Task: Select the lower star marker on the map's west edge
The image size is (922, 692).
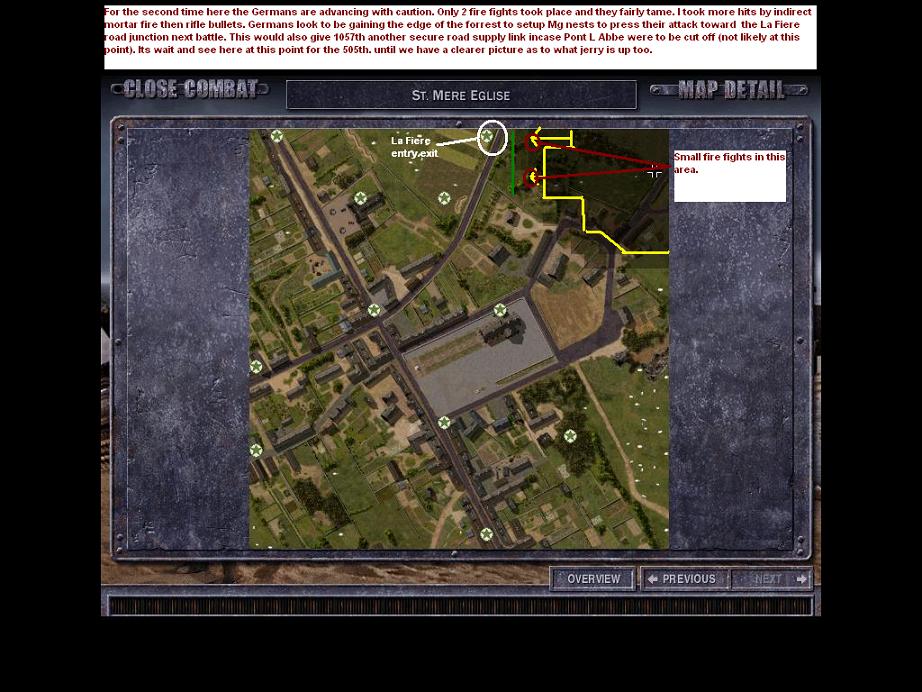Action: tap(256, 450)
